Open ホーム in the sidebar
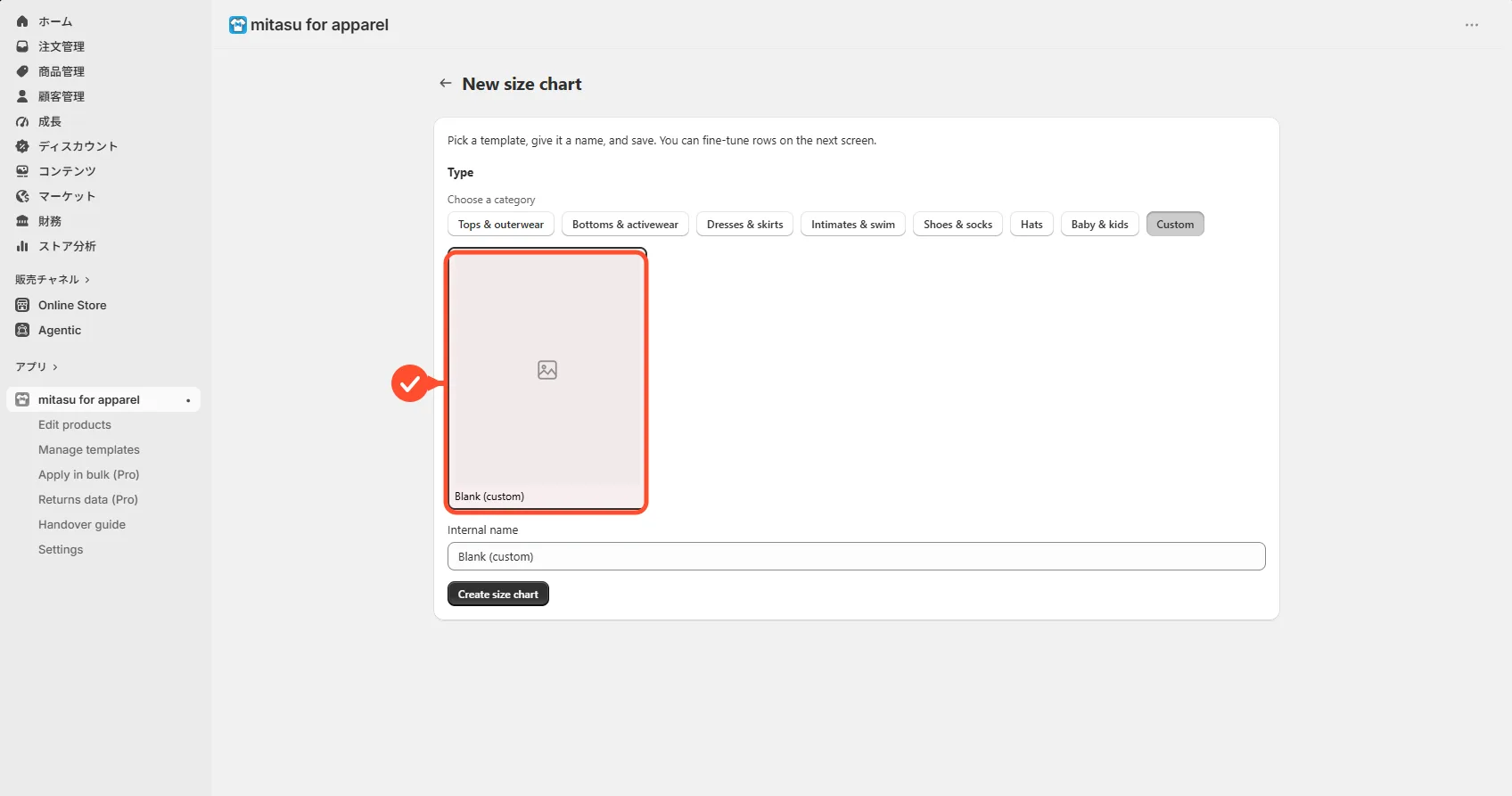 coord(55,21)
